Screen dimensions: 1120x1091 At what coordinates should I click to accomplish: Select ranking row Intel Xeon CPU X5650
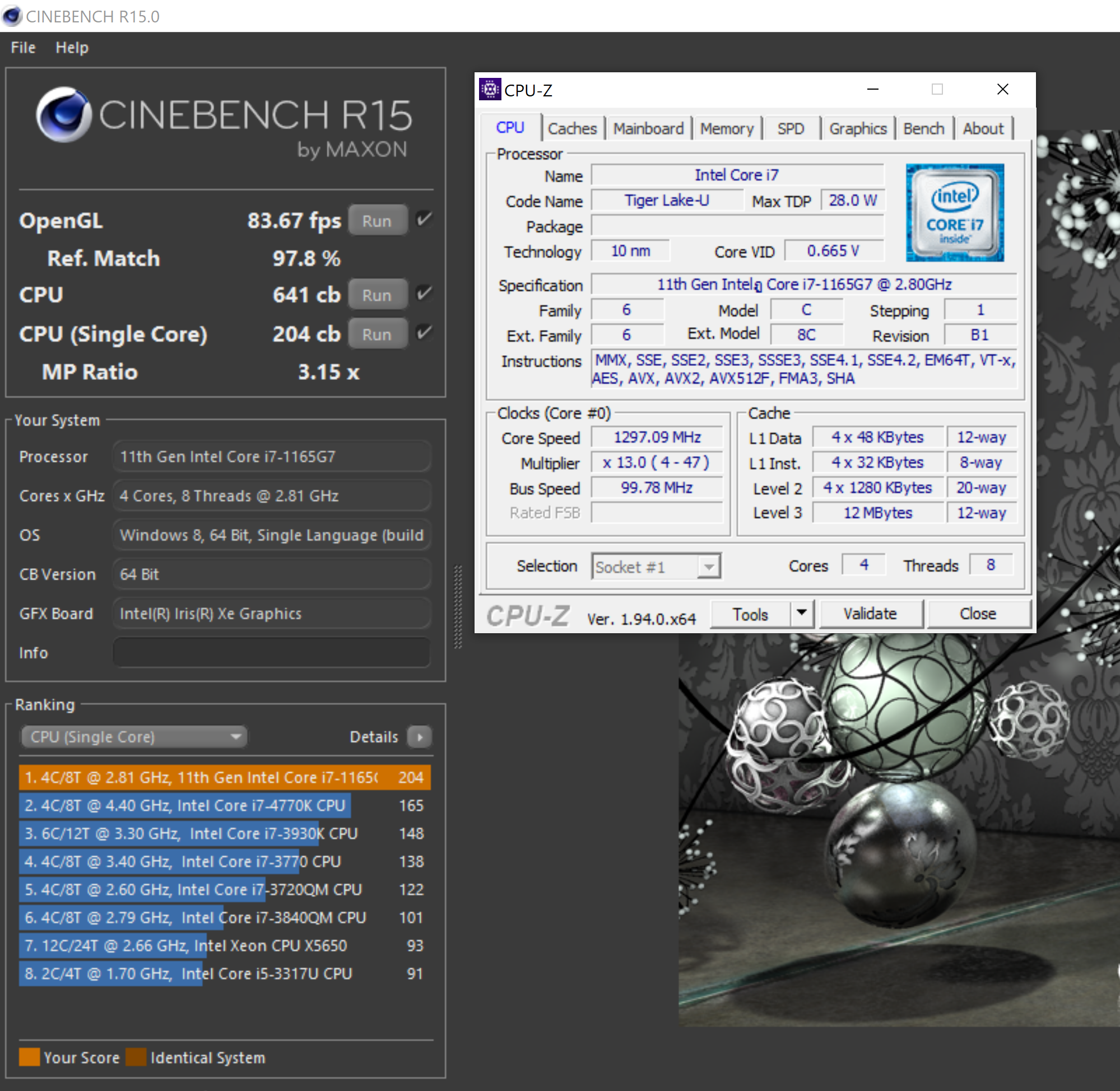click(225, 946)
